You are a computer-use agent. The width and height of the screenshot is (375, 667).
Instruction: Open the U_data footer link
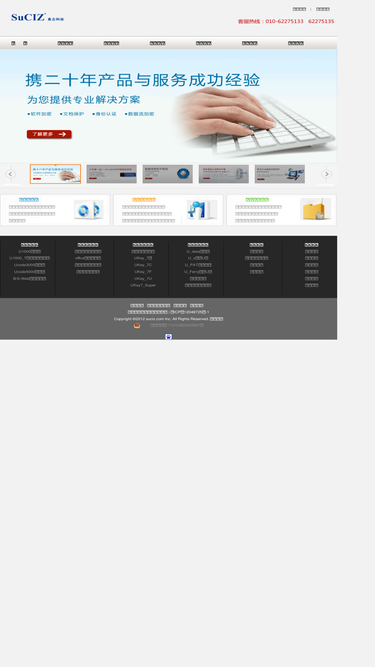pos(198,251)
